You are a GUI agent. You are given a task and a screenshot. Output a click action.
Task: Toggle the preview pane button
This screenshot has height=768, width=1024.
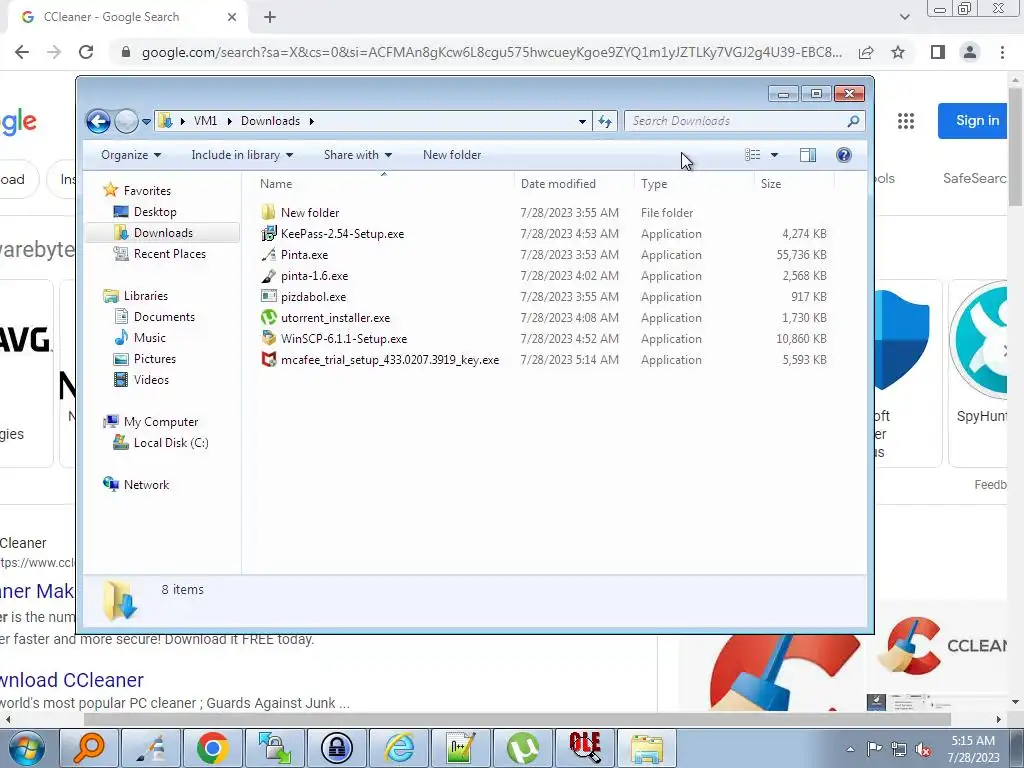[x=808, y=155]
